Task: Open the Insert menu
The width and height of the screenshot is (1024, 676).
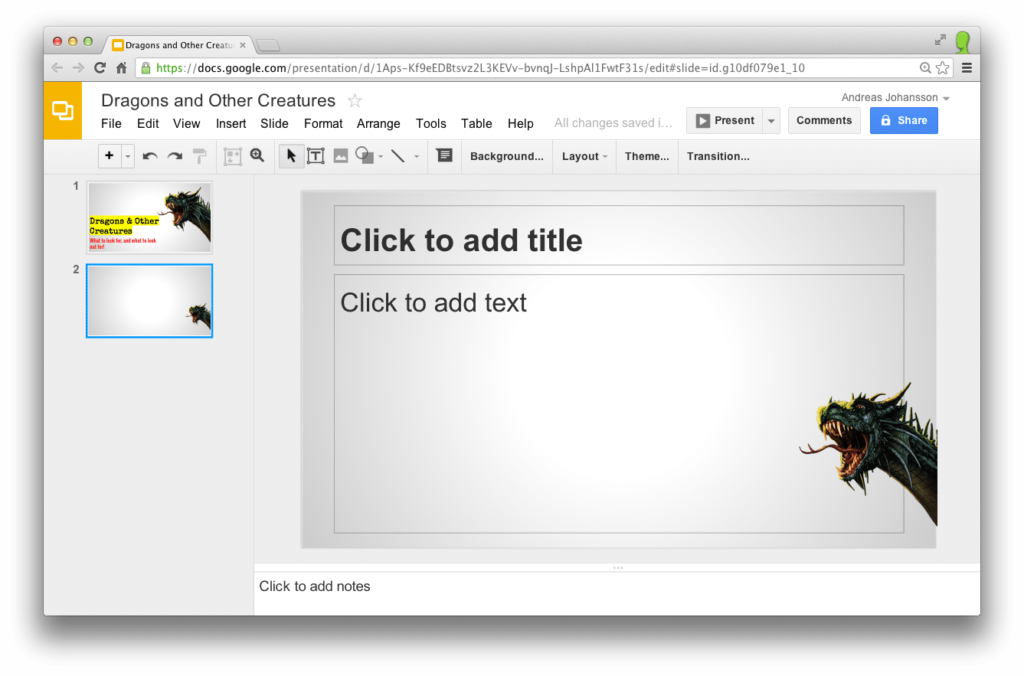Action: tap(231, 123)
